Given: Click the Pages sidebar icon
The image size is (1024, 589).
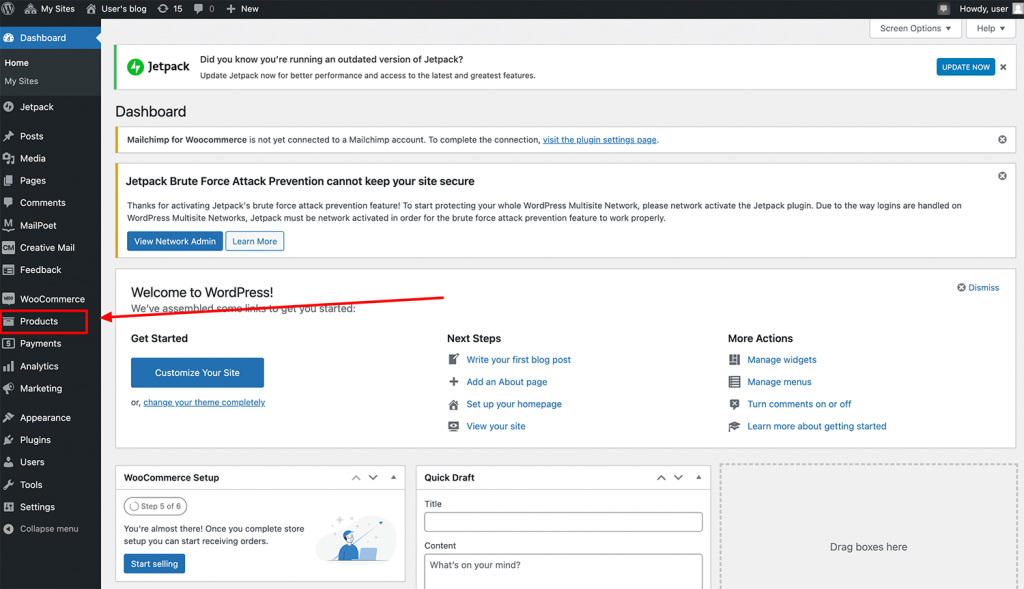Looking at the screenshot, I should click(8, 180).
